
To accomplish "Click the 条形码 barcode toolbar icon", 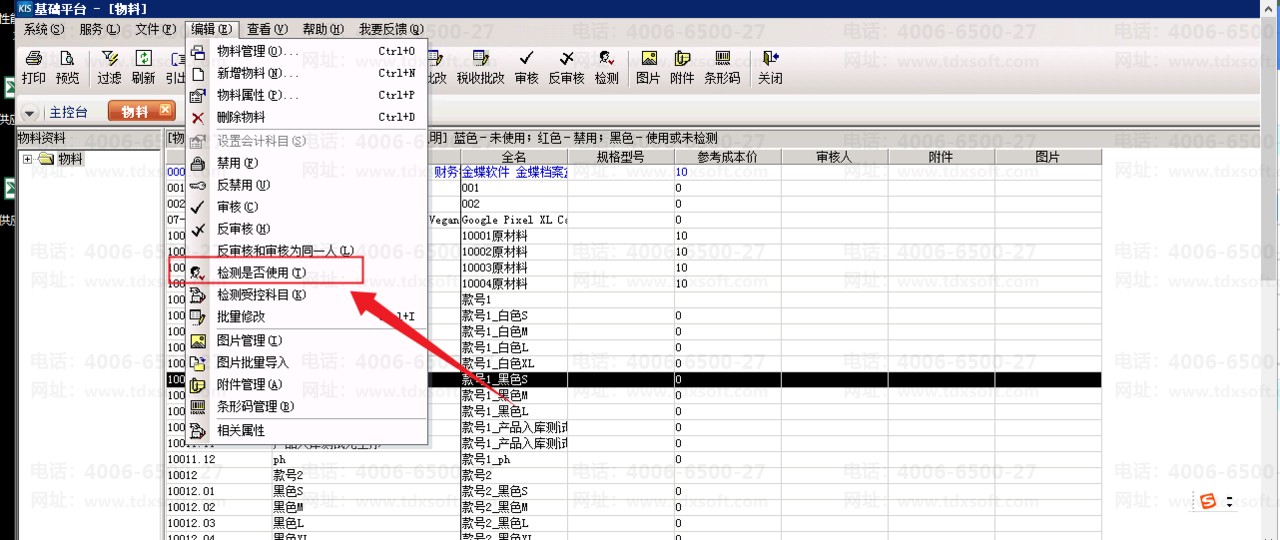I will pos(722,66).
